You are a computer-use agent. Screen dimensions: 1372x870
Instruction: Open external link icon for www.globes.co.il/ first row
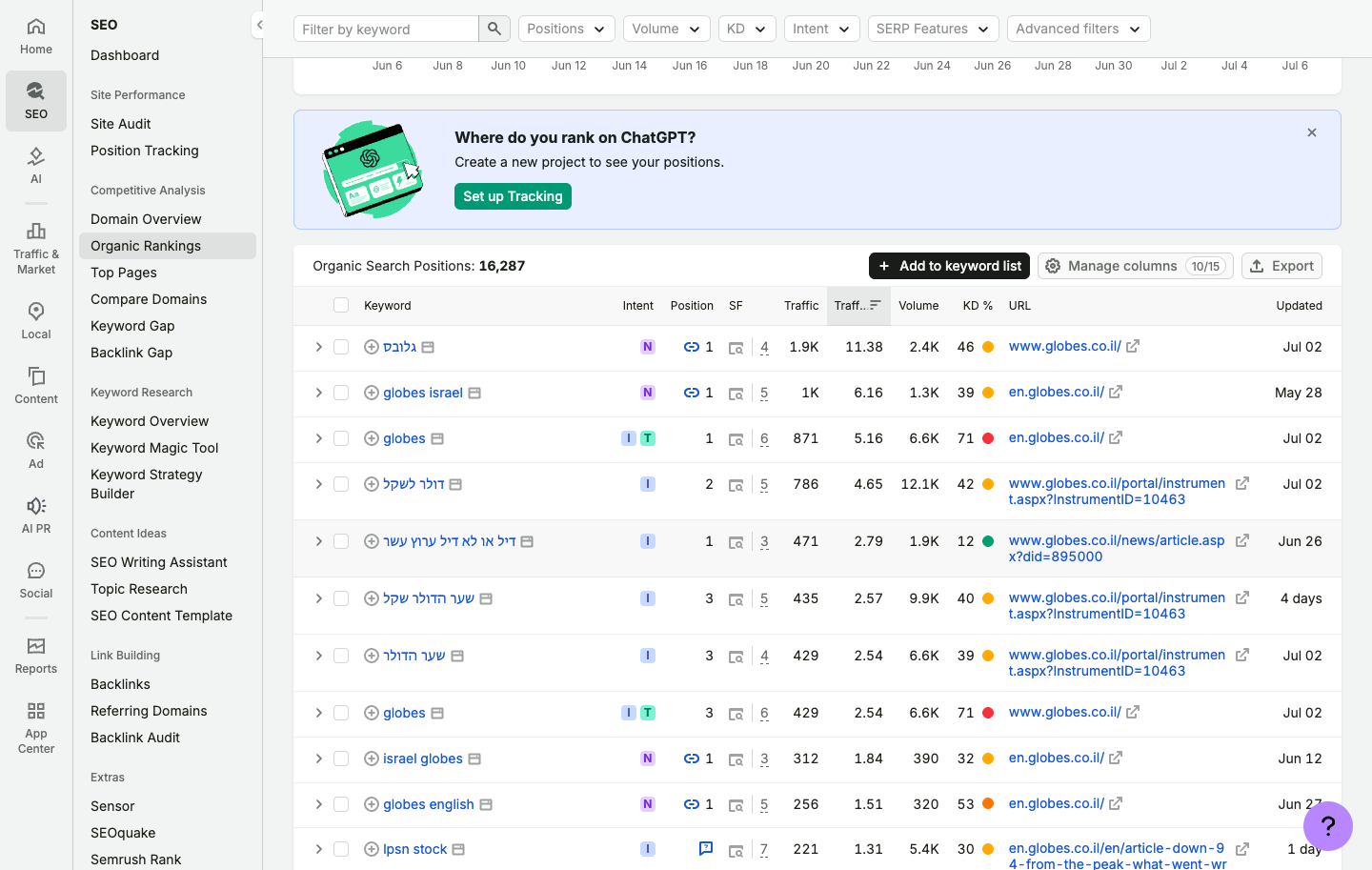[x=1133, y=346]
